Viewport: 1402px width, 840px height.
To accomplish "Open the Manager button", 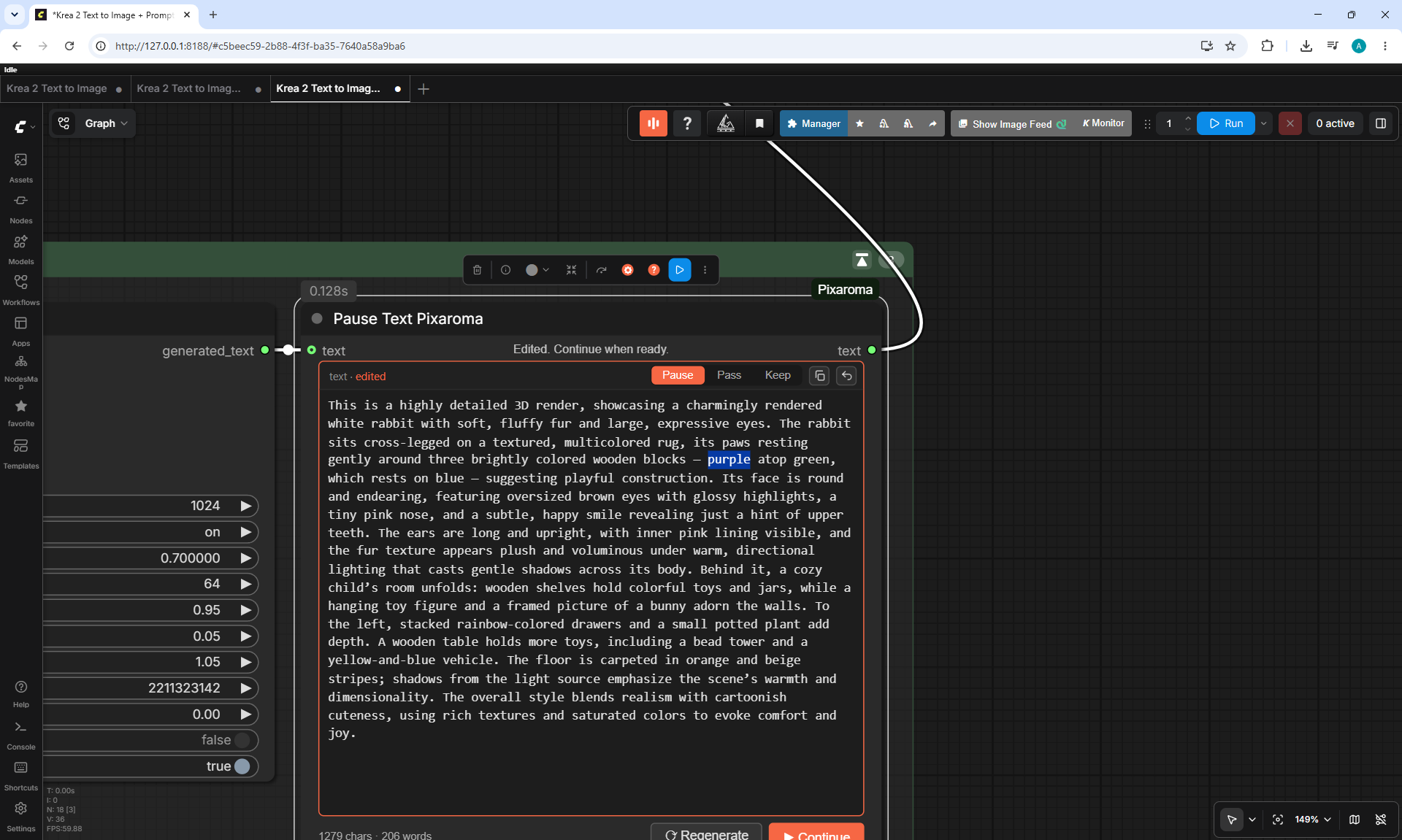I will coord(813,123).
